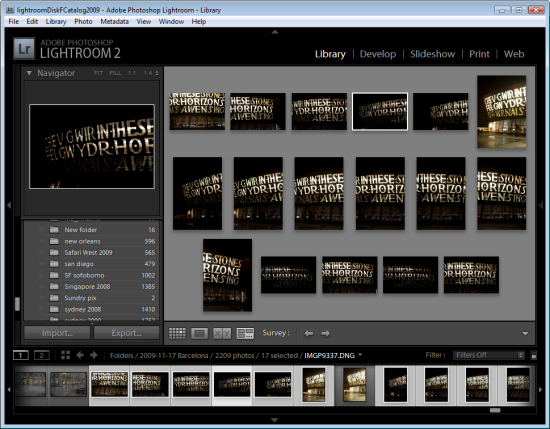Open toolbar content menu triangle

coord(525,334)
